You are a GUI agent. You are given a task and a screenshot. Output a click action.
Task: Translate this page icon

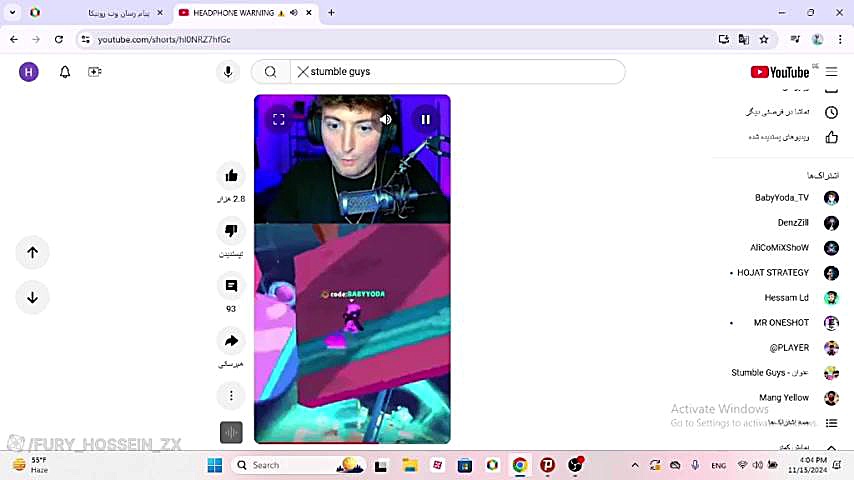743,39
